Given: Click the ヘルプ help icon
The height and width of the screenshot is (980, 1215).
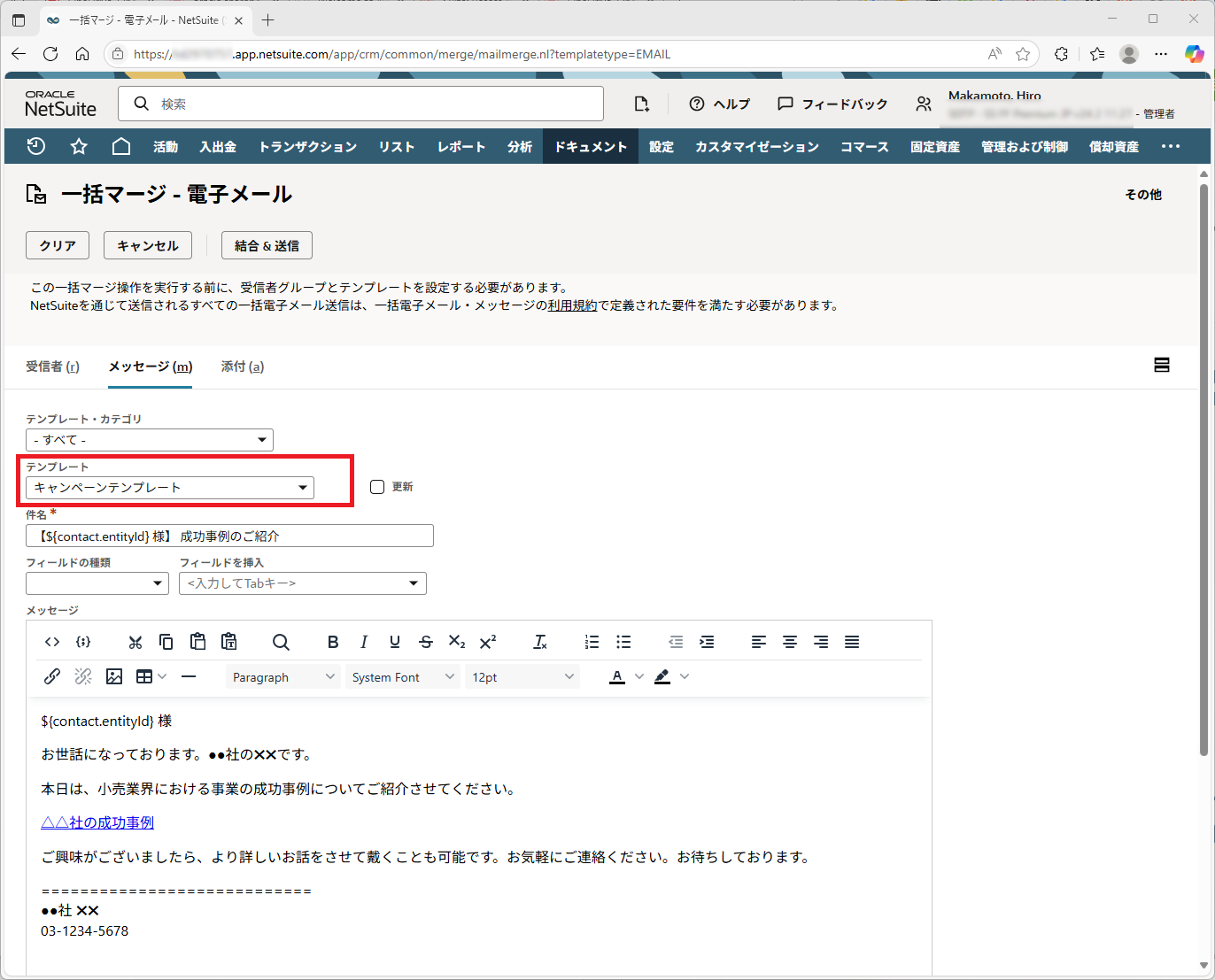Looking at the screenshot, I should click(x=720, y=104).
